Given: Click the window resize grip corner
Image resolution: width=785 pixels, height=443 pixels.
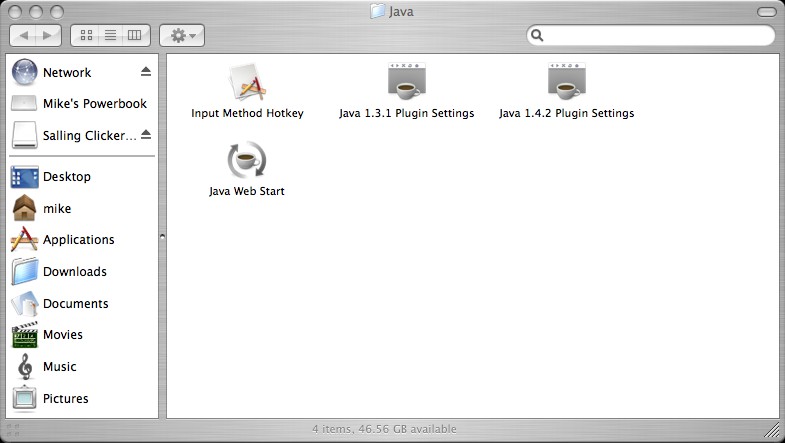Looking at the screenshot, I should coord(772,429).
